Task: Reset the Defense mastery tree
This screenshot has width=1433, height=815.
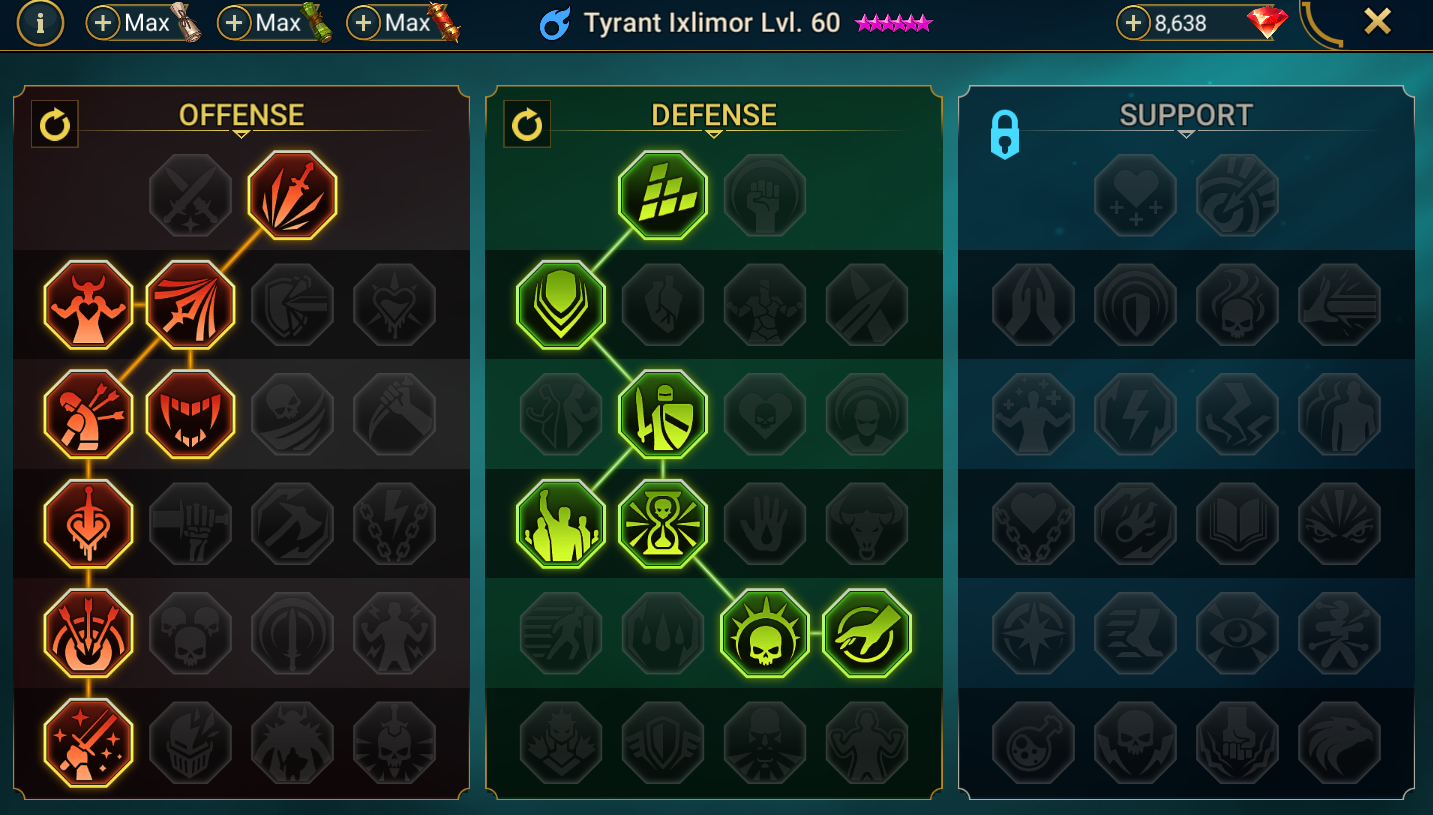Action: click(527, 125)
